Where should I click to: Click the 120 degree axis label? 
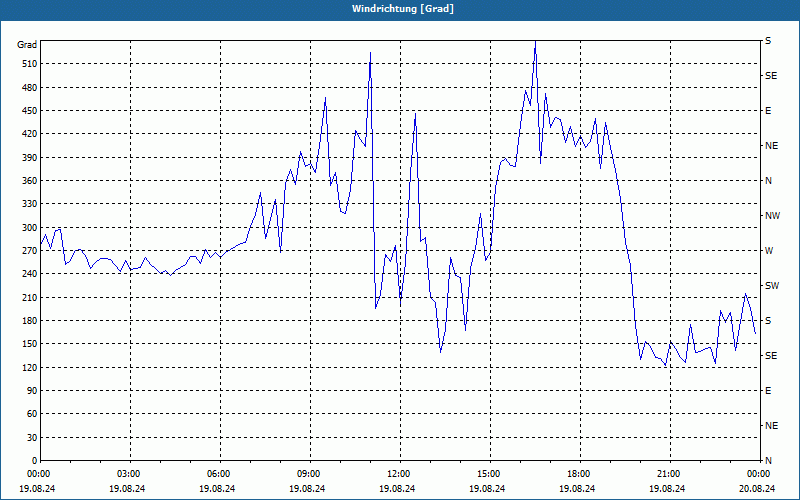[x=30, y=367]
